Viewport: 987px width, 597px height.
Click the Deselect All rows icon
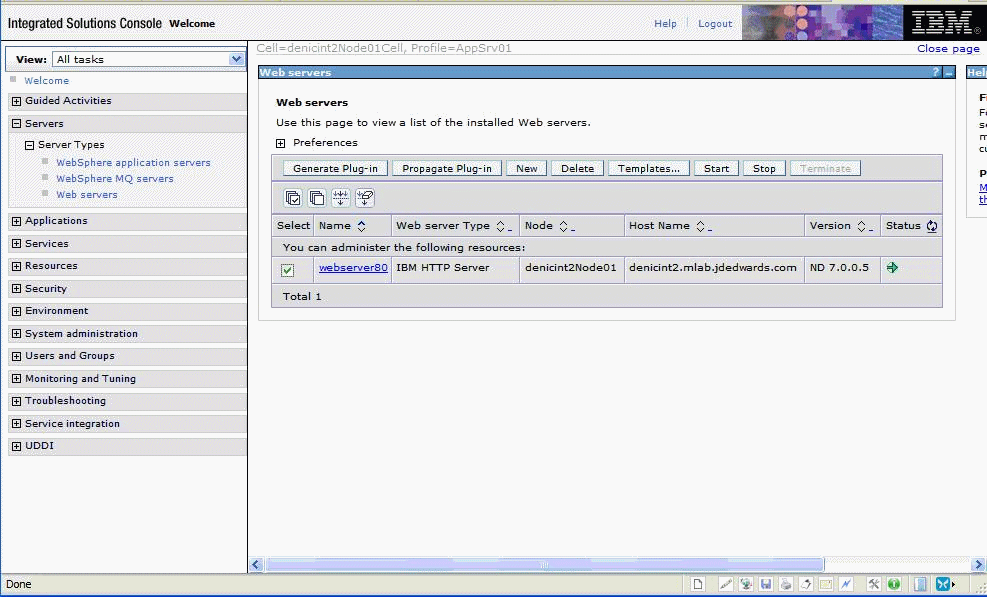point(317,198)
